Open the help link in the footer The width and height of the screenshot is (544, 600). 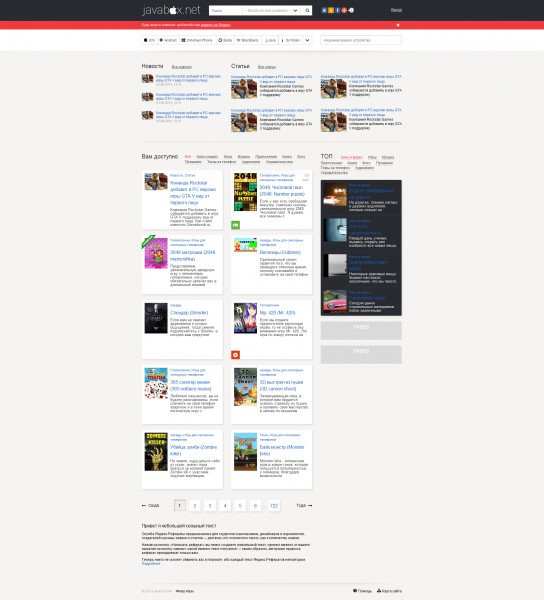[x=362, y=591]
